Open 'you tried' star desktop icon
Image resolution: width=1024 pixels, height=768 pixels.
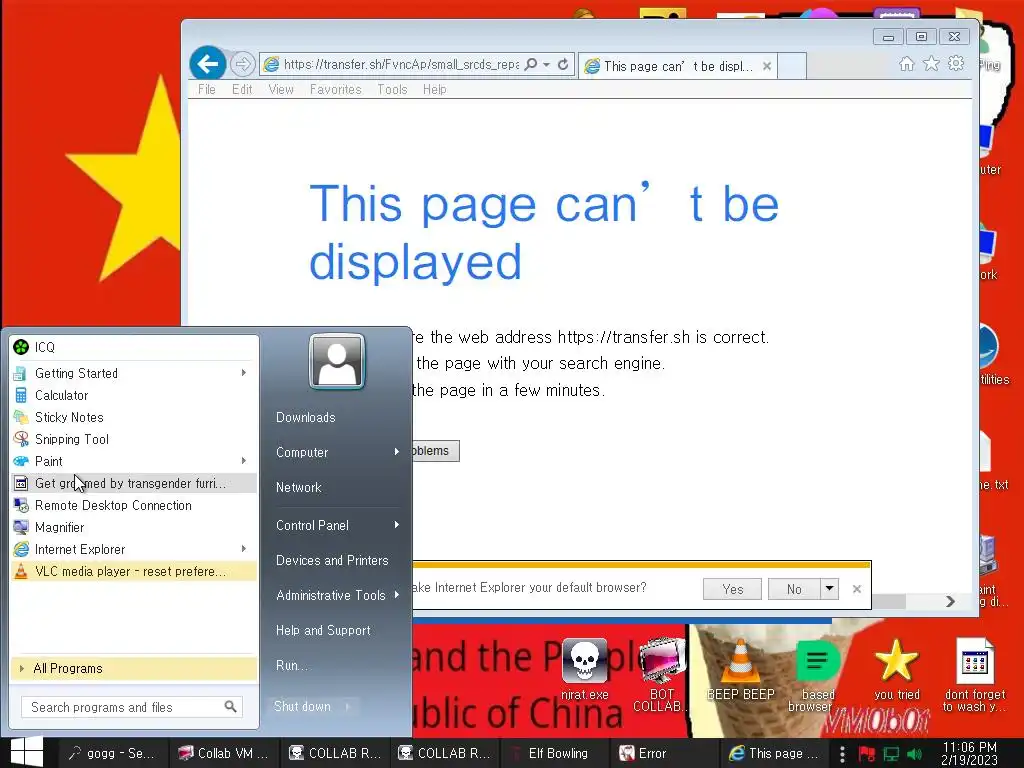point(896,669)
